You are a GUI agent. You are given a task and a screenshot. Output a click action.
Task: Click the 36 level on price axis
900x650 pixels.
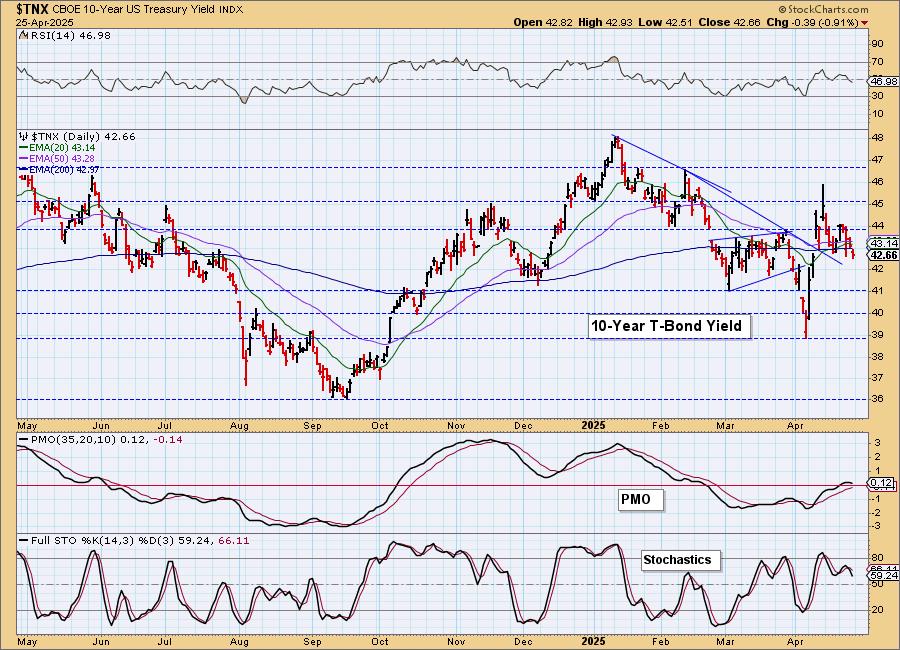click(878, 399)
